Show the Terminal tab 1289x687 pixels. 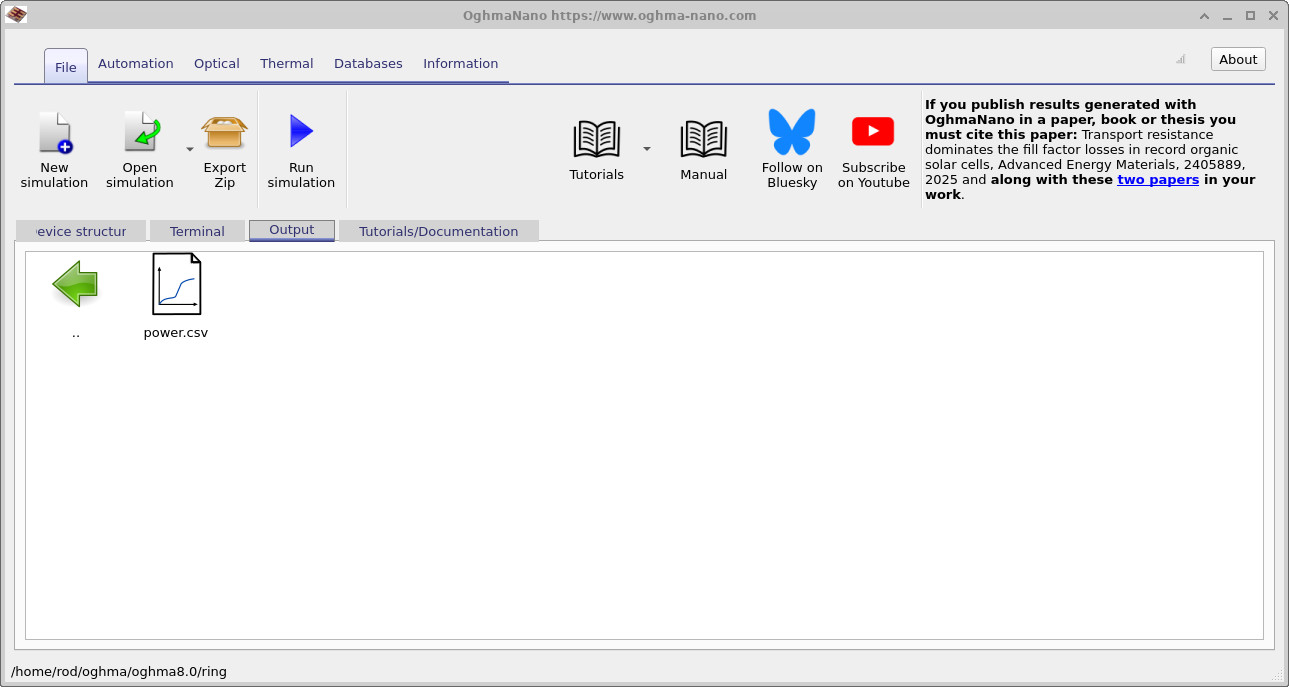pyautogui.click(x=197, y=231)
